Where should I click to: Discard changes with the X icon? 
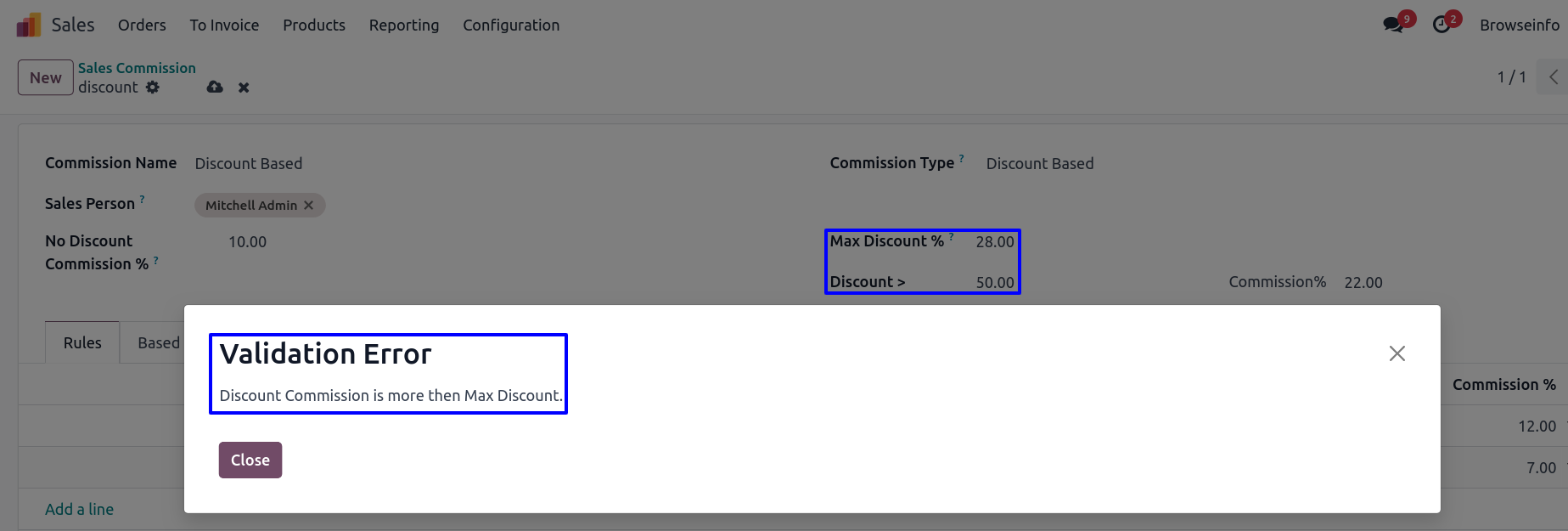pos(244,88)
